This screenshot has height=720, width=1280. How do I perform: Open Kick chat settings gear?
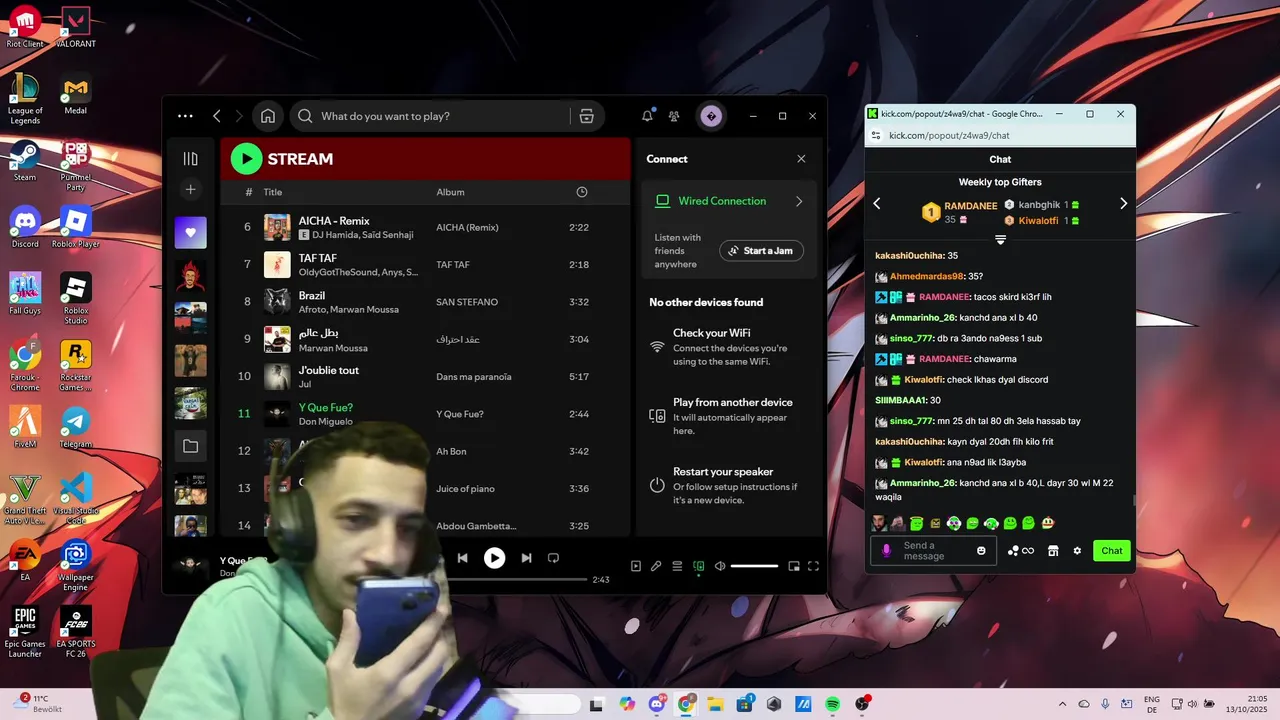click(x=1077, y=551)
